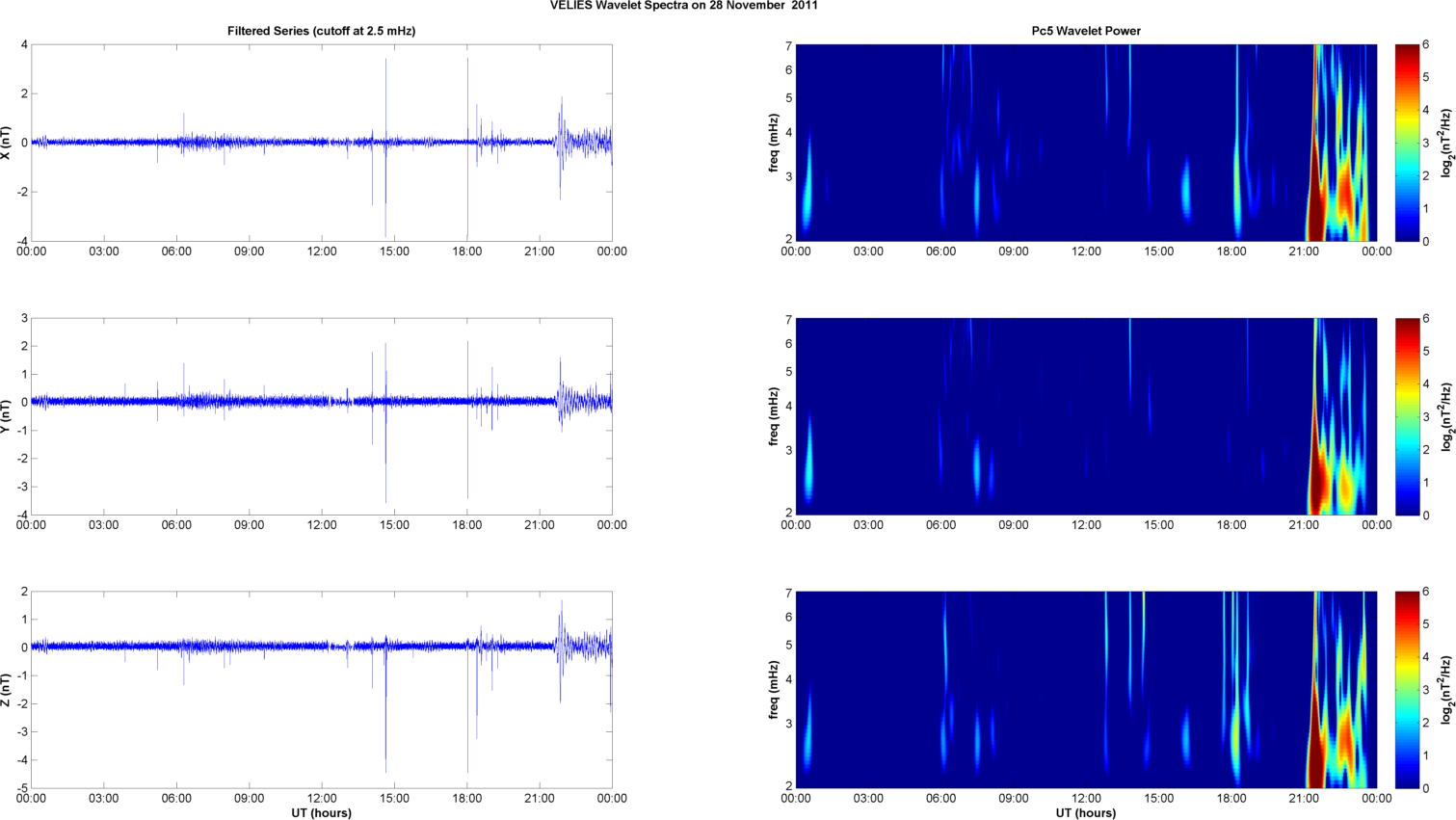Select the middle wavelet plot's colorbar
This screenshot has width=1456, height=820.
[1407, 416]
